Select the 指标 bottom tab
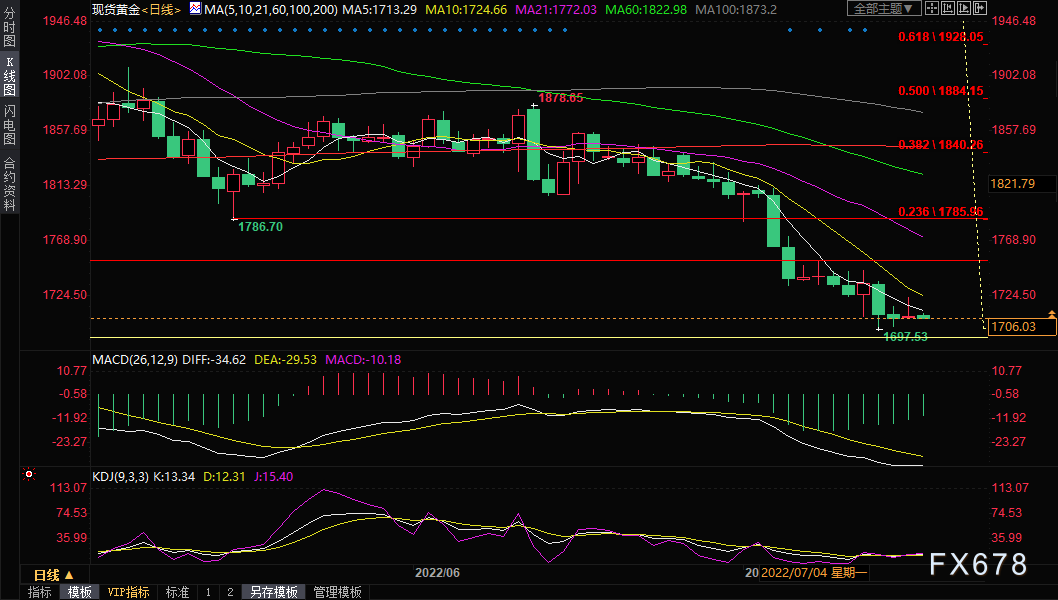Viewport: 1058px width, 600px height. coord(40,592)
